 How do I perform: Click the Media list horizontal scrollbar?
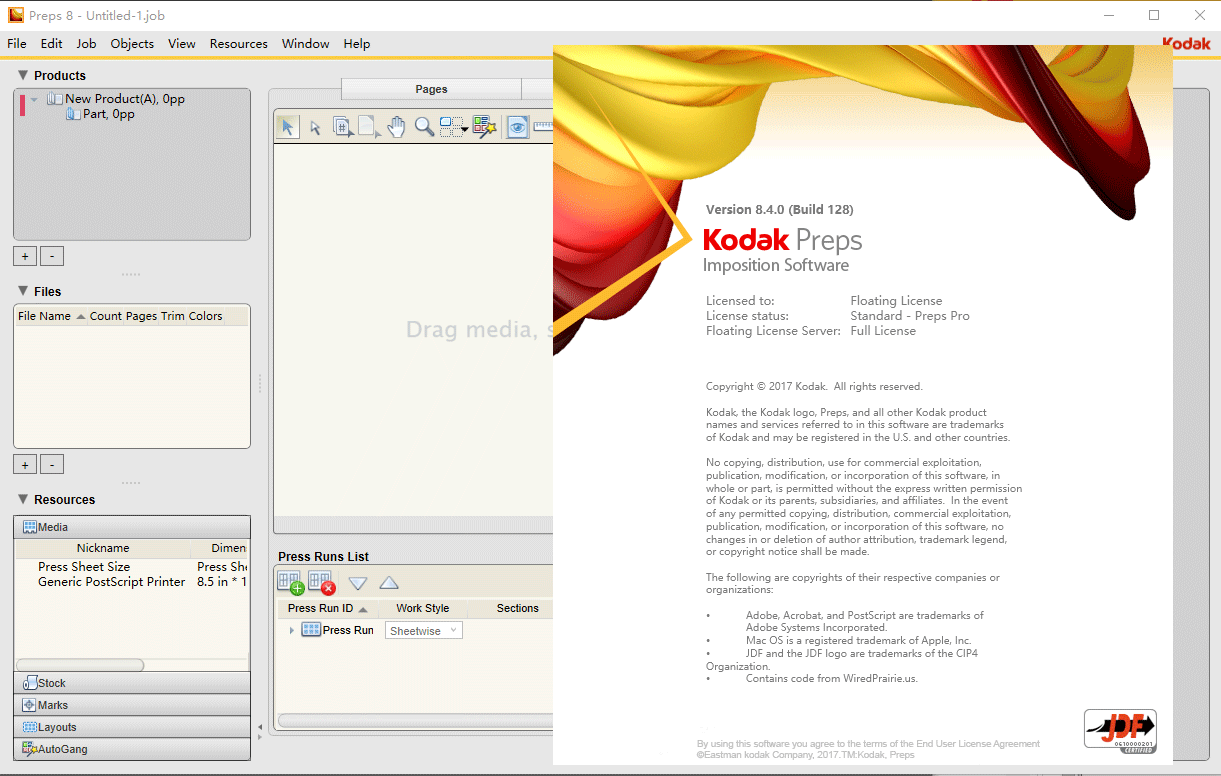click(x=80, y=665)
